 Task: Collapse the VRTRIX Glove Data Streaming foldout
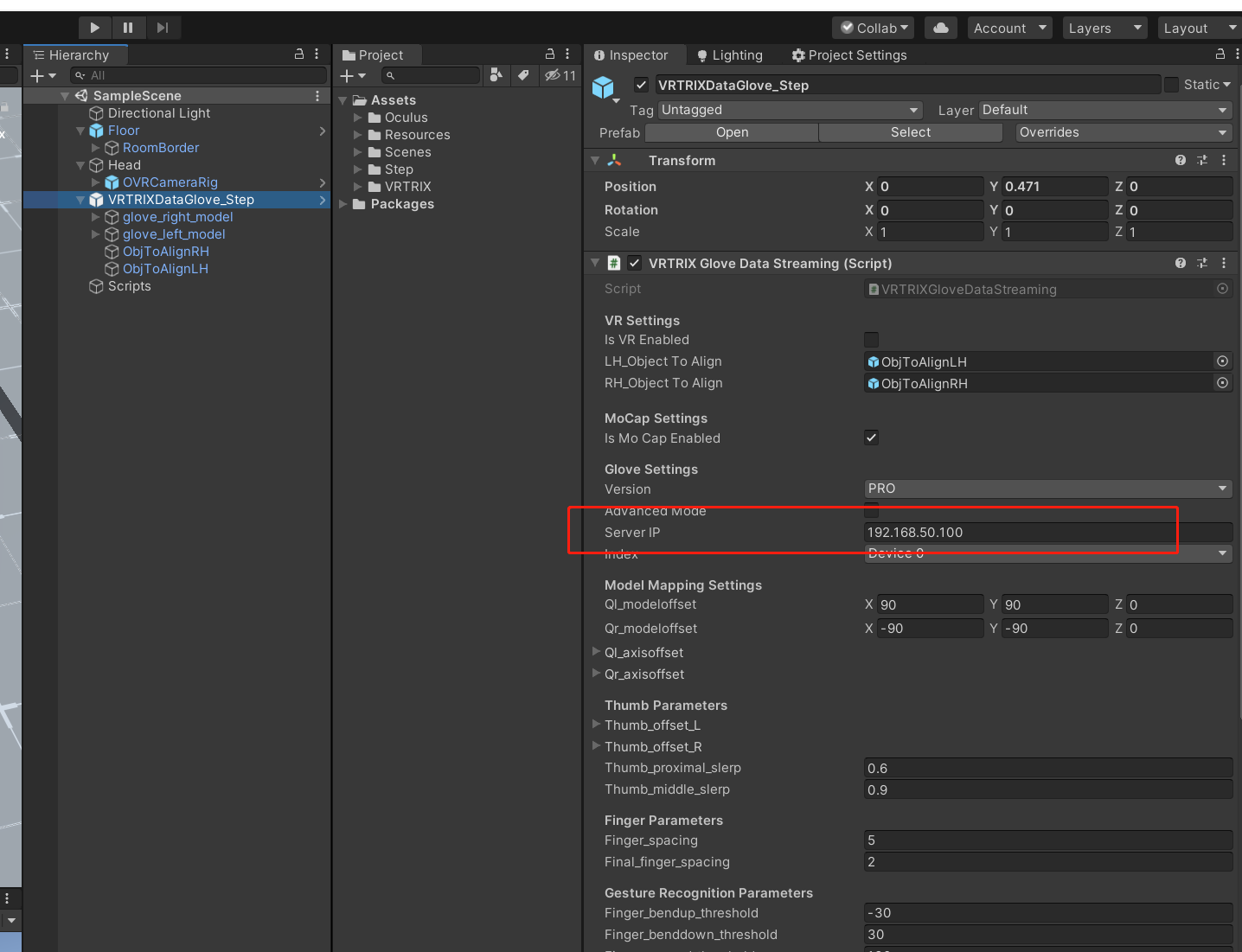pos(595,263)
